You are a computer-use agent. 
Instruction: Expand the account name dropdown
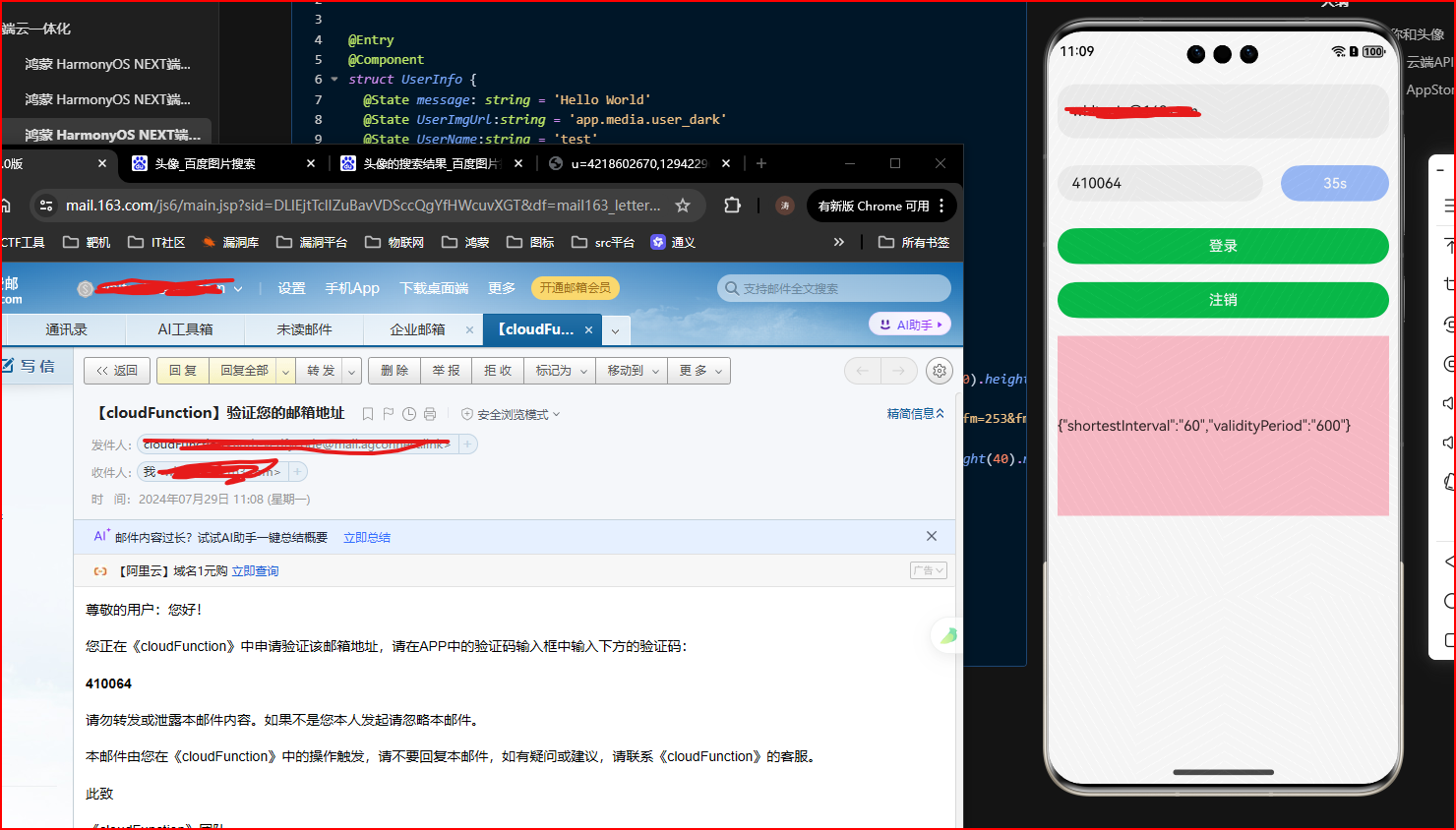(238, 289)
